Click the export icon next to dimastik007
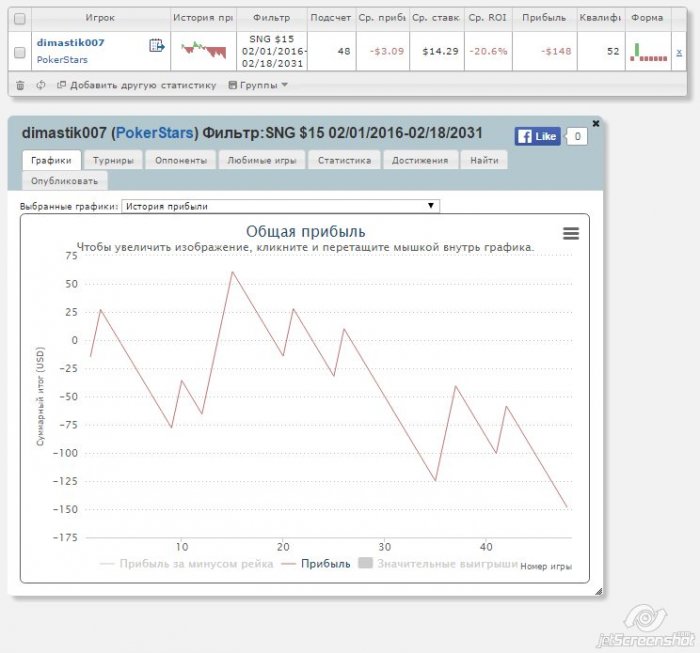Screen dimensions: 700x653 click(x=156, y=46)
